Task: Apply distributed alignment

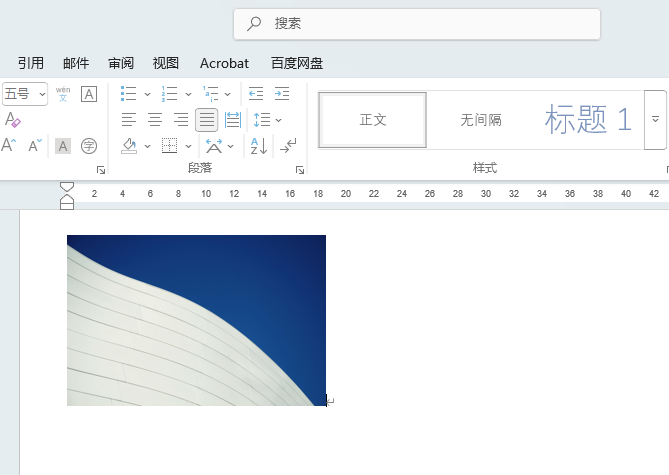Action: click(x=233, y=120)
